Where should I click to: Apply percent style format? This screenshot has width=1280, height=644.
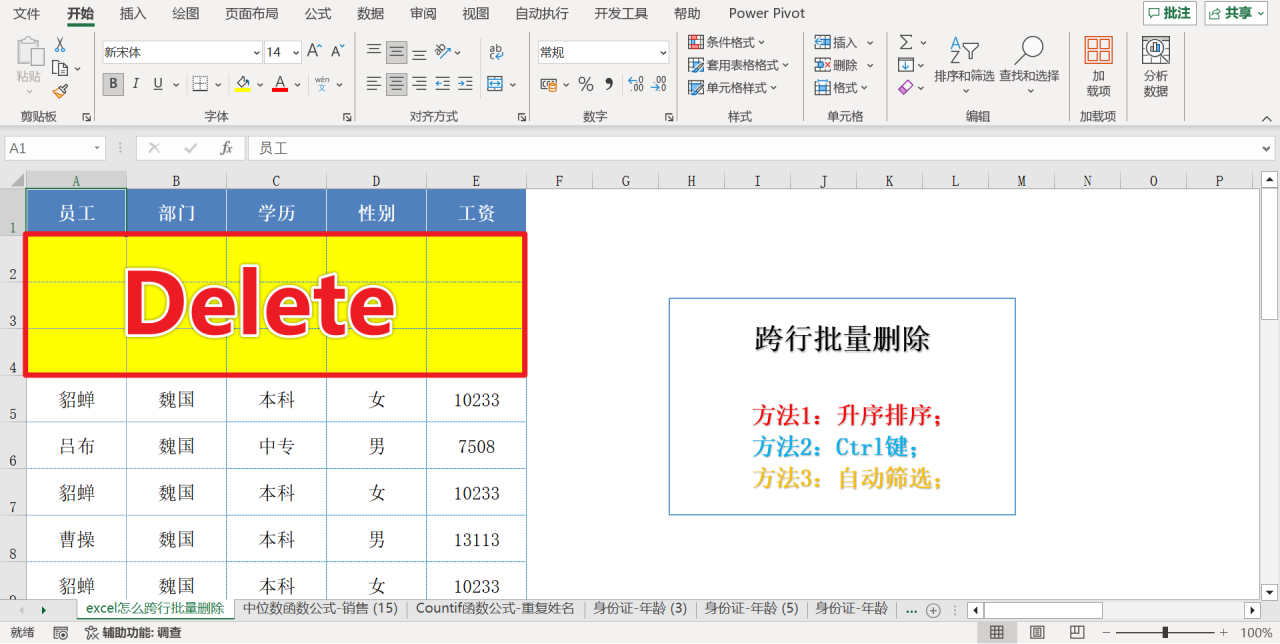click(x=586, y=84)
